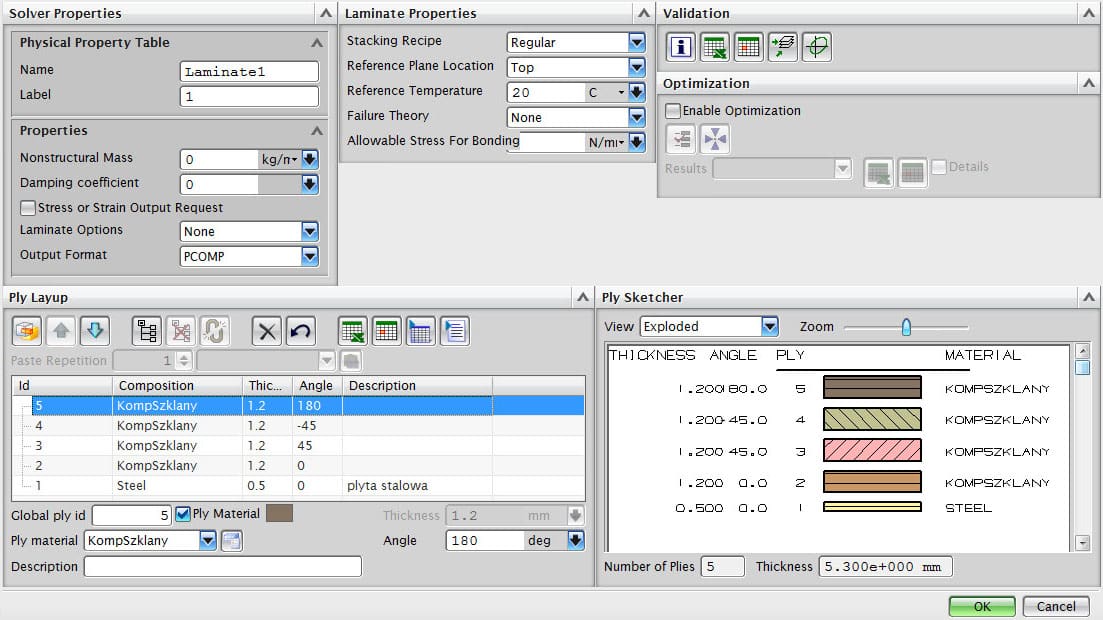This screenshot has height=620, width=1103.
Task: Click the information icon in Validation
Action: [x=681, y=46]
